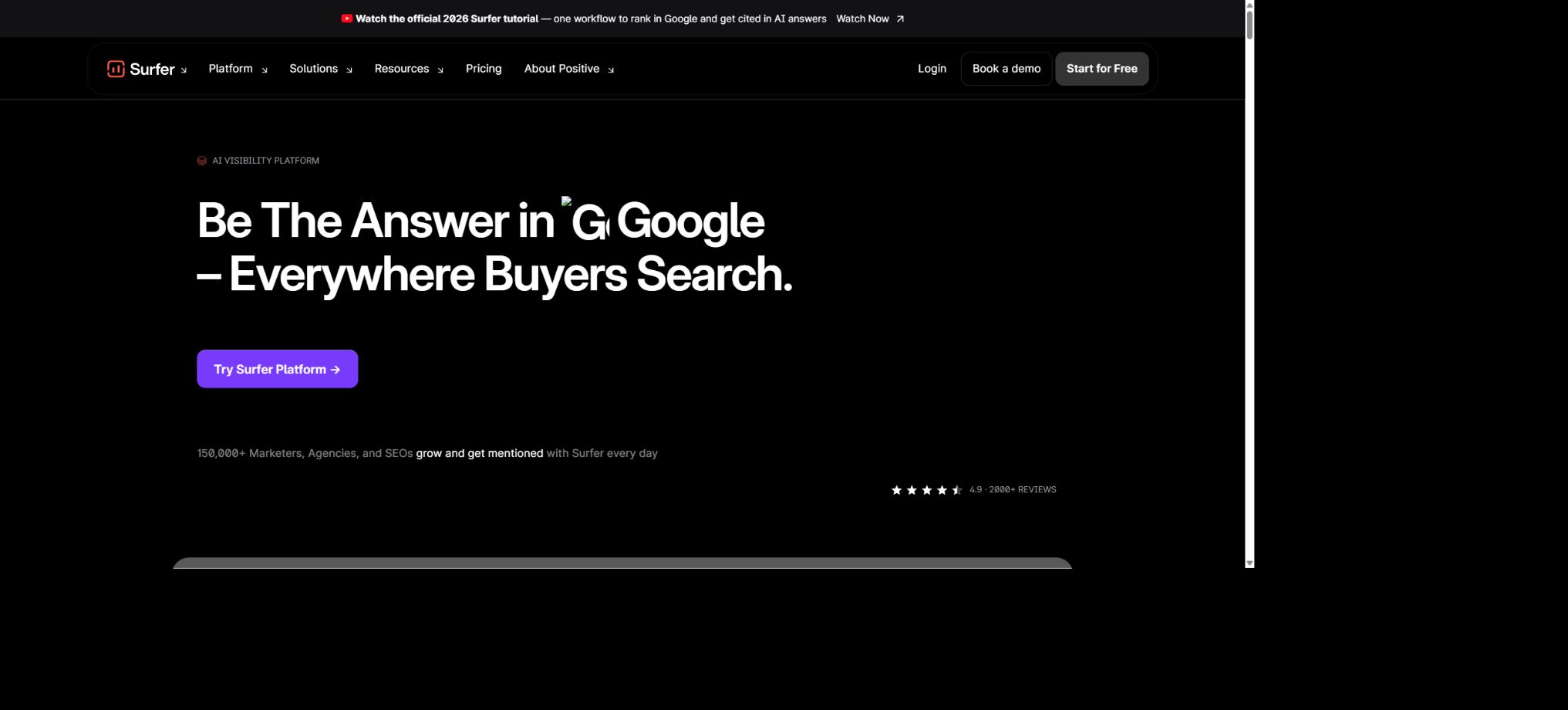Expand the Resources menu arrow
The height and width of the screenshot is (710, 1568).
pyautogui.click(x=440, y=70)
